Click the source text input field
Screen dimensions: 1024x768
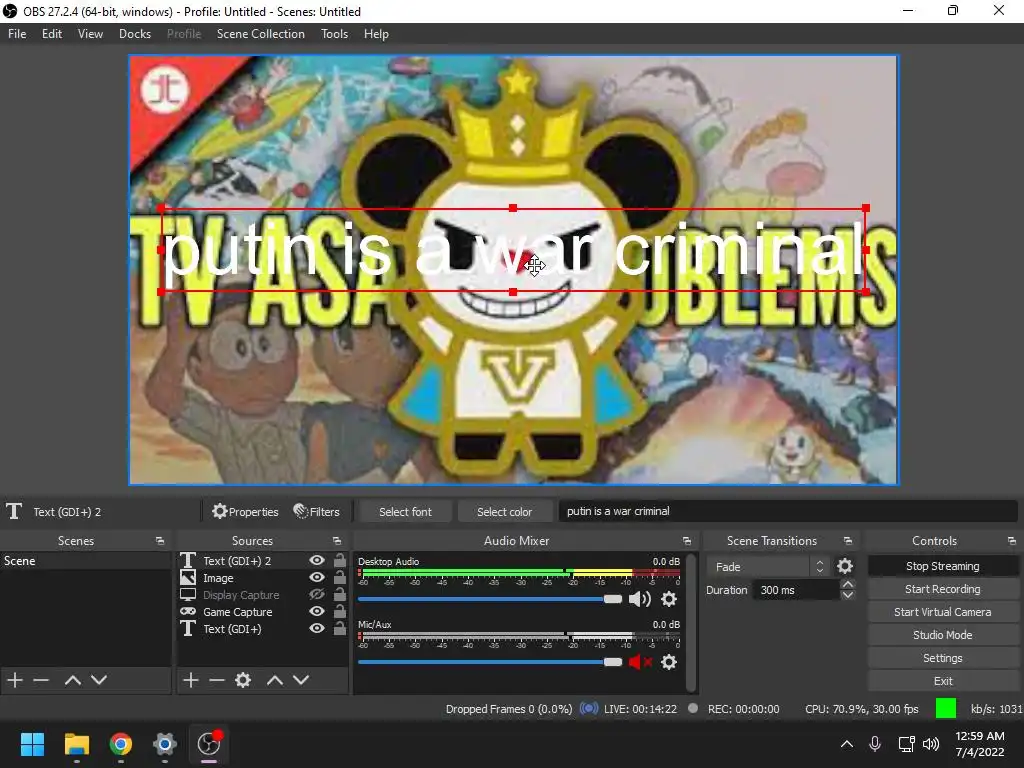click(x=788, y=511)
